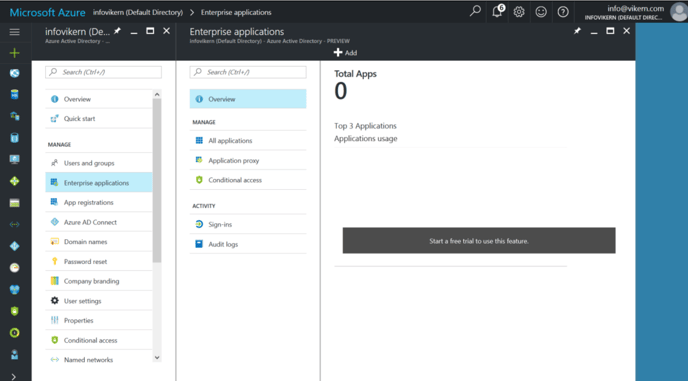Image resolution: width=688 pixels, height=381 pixels.
Task: Open Conditional access in directory menu
Action: 99,340
